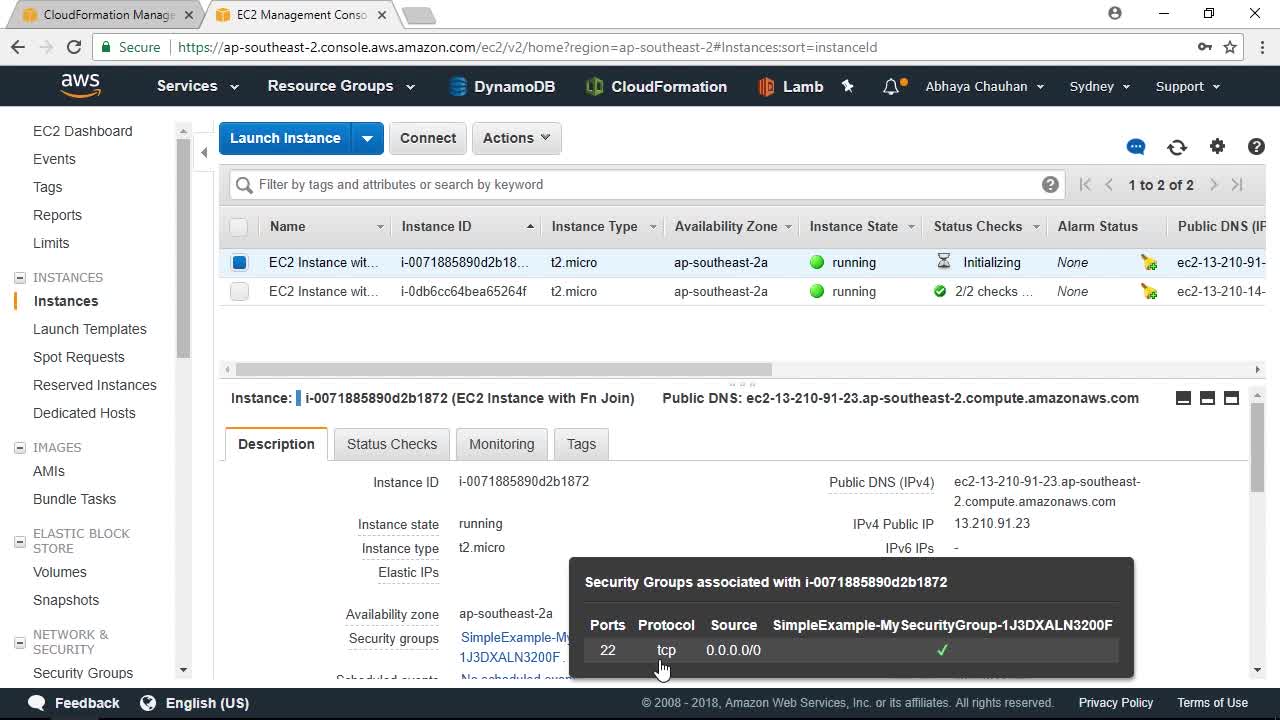Screen dimensions: 1280x720
Task: Open Security Groups in sidebar
Action: click(x=83, y=673)
